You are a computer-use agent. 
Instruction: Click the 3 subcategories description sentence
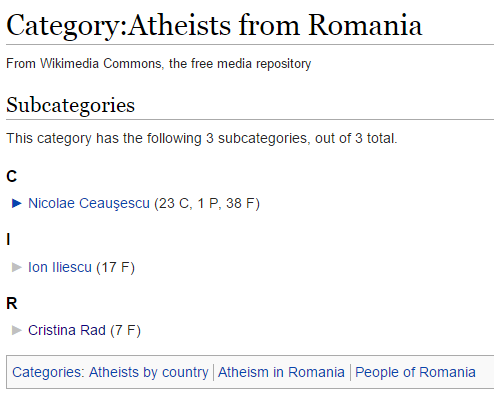[202, 138]
